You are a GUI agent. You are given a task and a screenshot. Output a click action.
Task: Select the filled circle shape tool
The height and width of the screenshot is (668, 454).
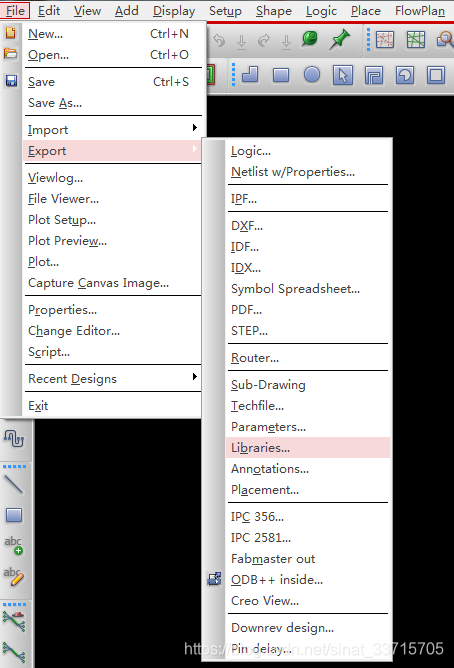[x=312, y=75]
